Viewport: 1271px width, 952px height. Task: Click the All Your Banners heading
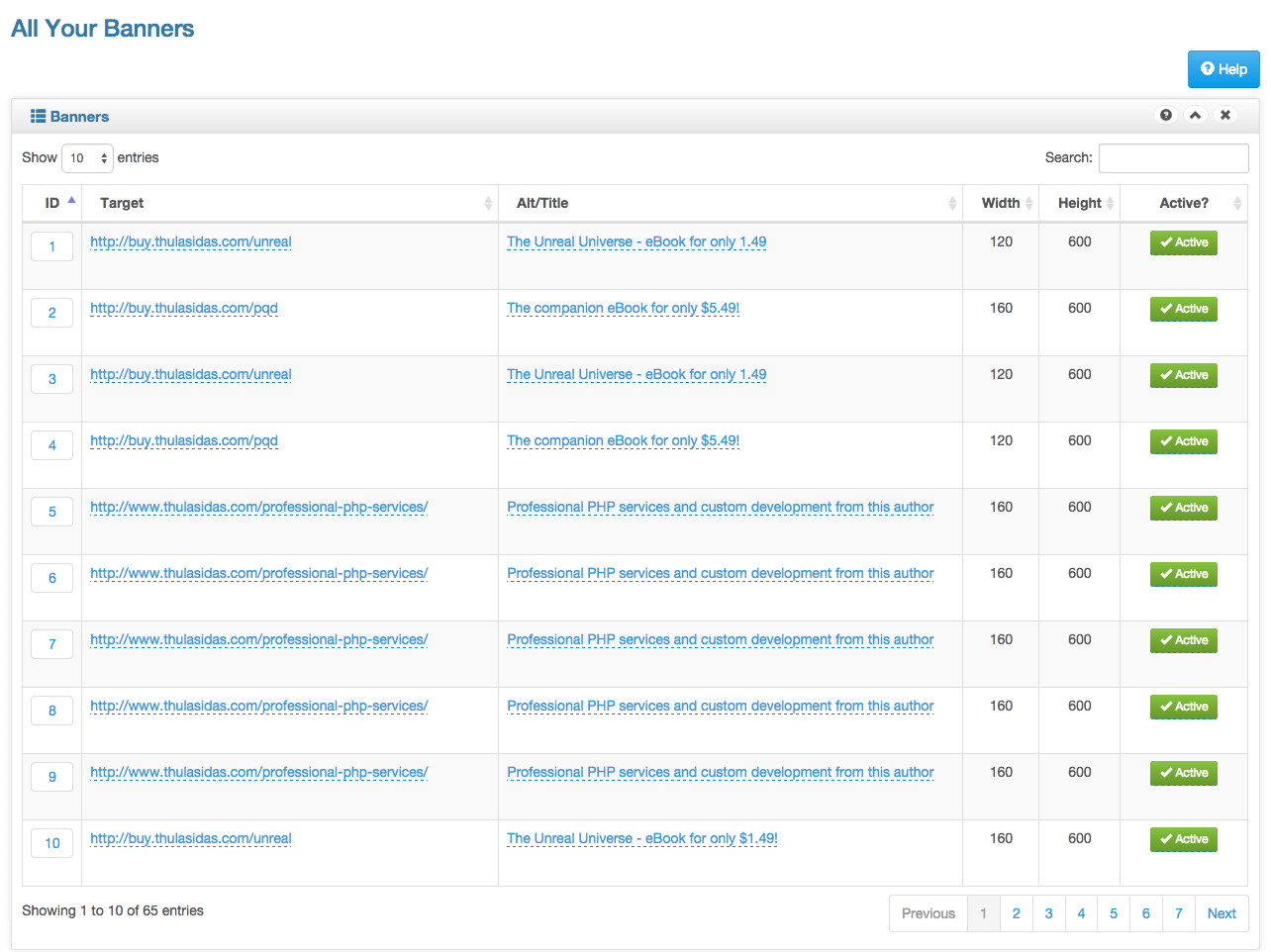click(x=103, y=29)
